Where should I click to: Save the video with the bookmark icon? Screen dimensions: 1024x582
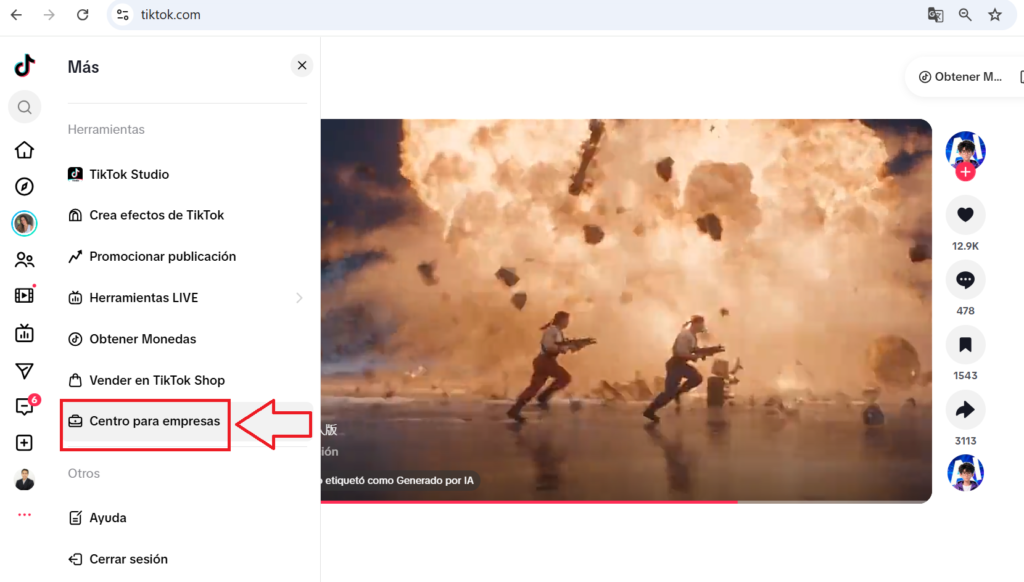coord(965,344)
